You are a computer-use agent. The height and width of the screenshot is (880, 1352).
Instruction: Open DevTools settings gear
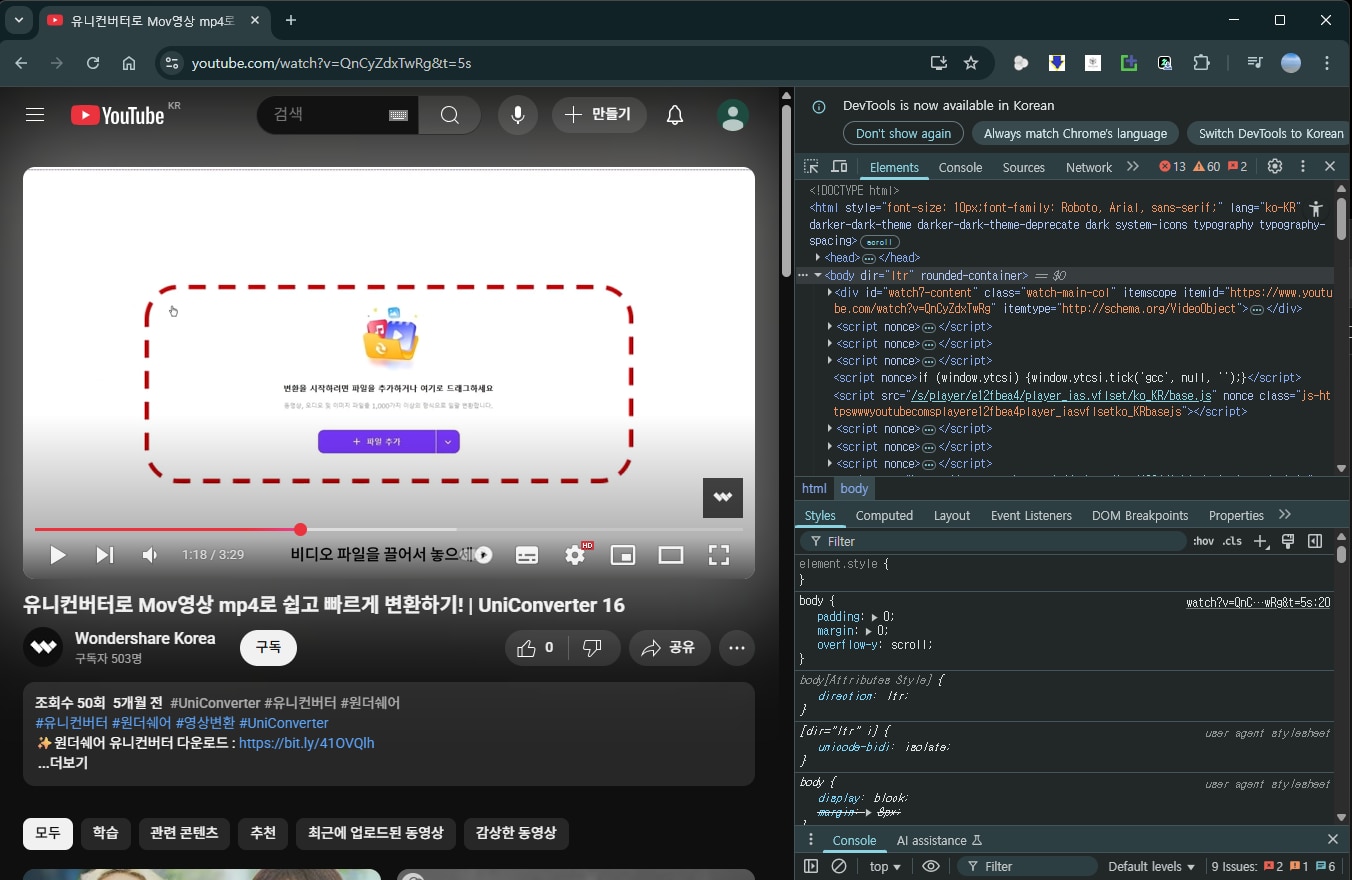click(x=1274, y=166)
